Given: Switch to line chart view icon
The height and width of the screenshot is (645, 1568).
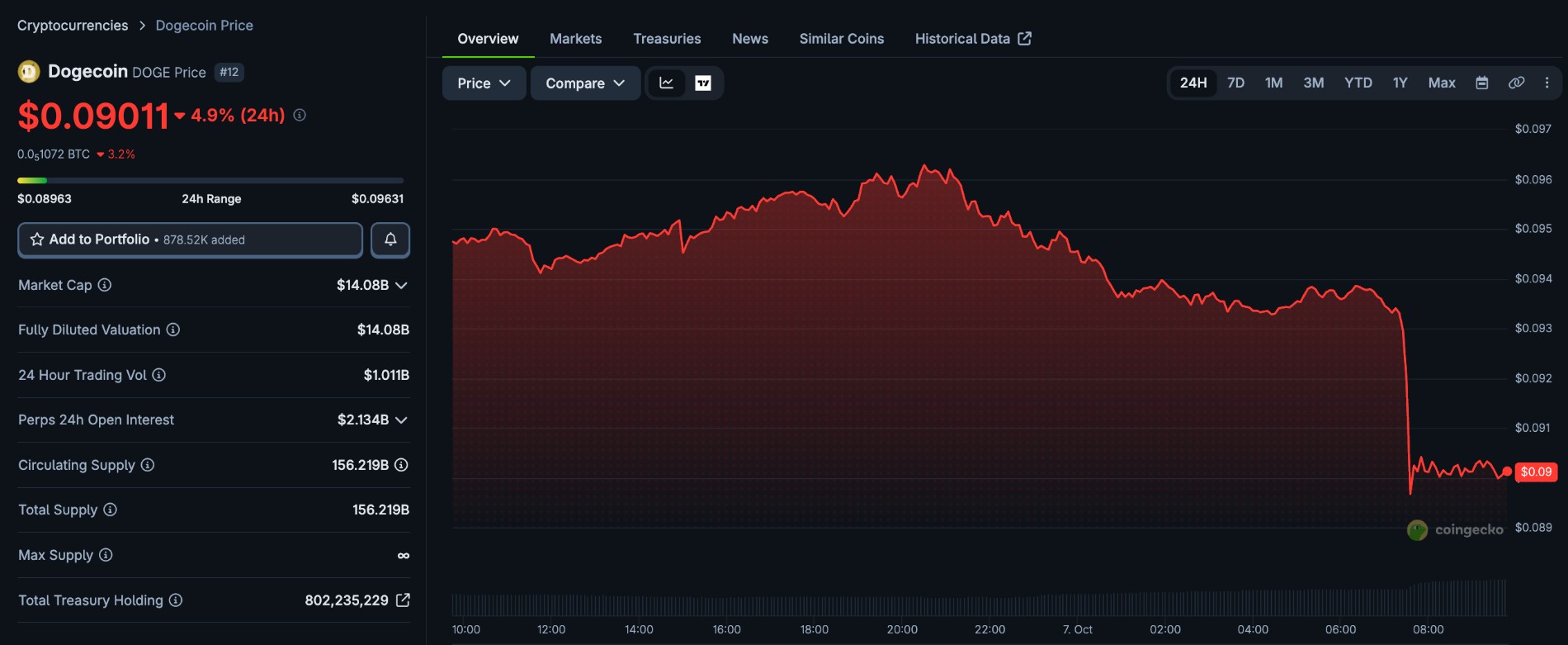Looking at the screenshot, I should pos(666,83).
